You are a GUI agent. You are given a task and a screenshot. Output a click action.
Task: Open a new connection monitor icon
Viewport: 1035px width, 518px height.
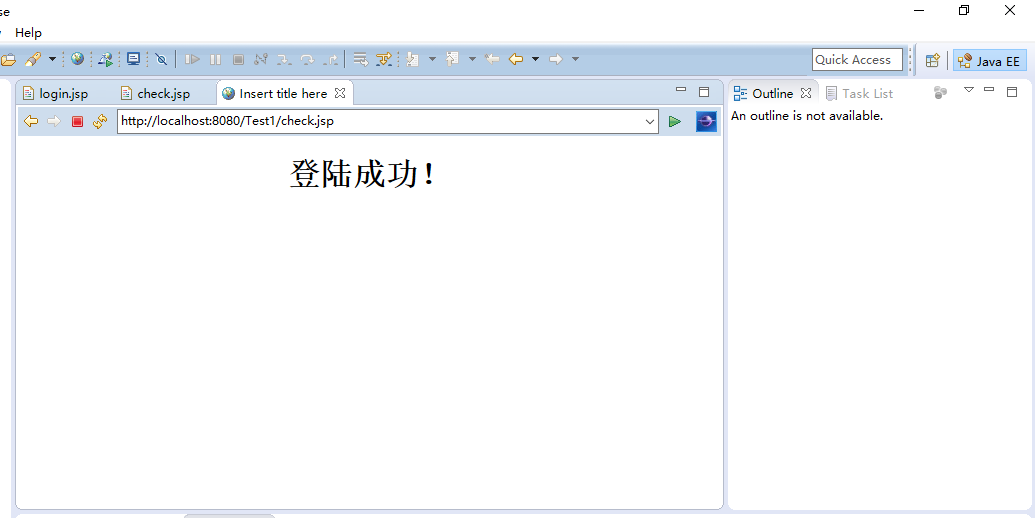click(133, 59)
